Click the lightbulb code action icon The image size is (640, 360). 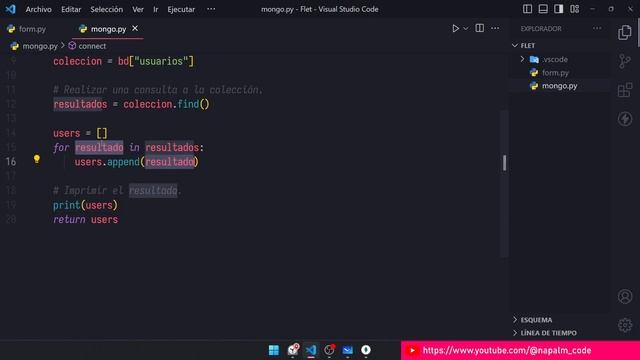37,159
